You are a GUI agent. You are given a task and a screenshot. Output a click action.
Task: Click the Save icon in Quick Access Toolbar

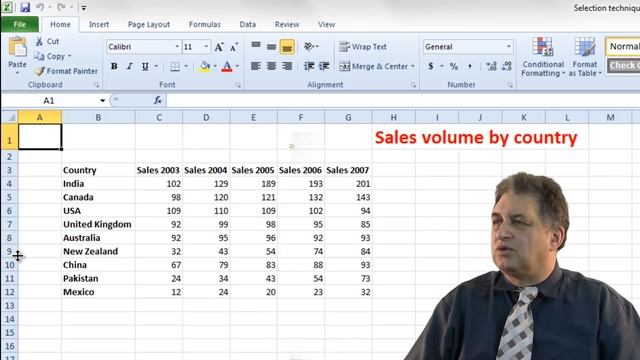click(x=25, y=7)
